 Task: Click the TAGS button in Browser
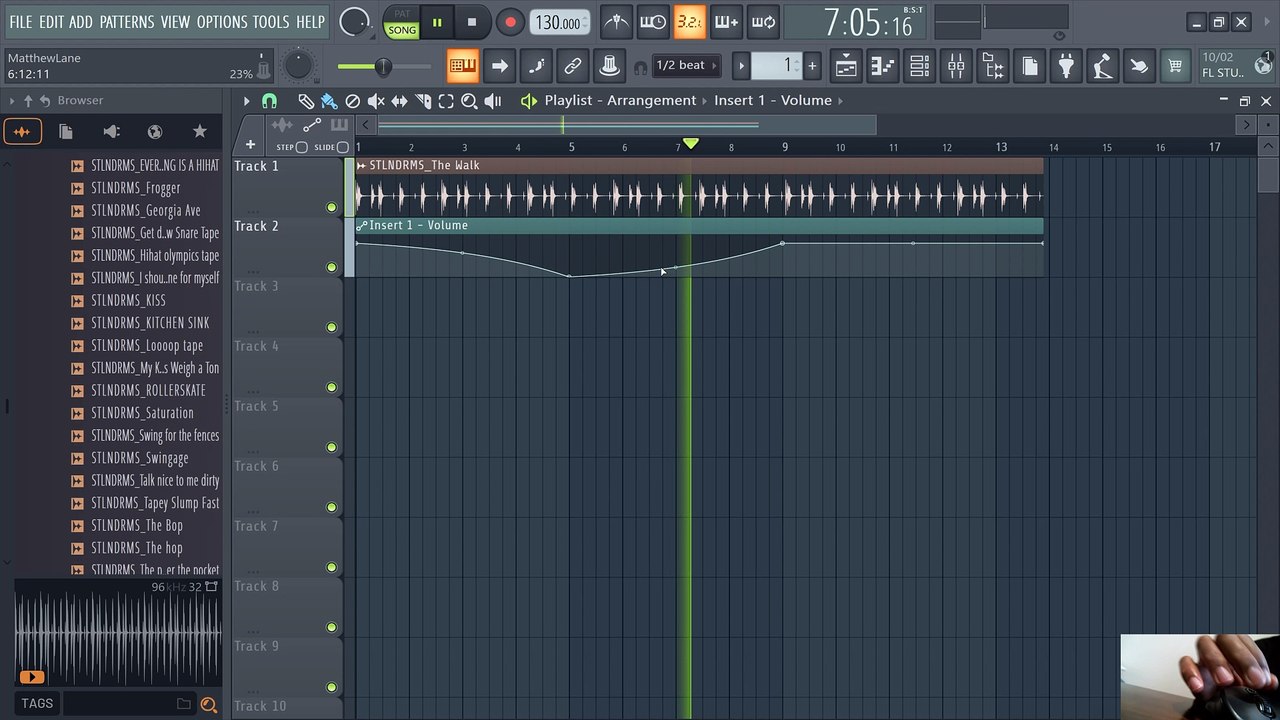coord(37,704)
